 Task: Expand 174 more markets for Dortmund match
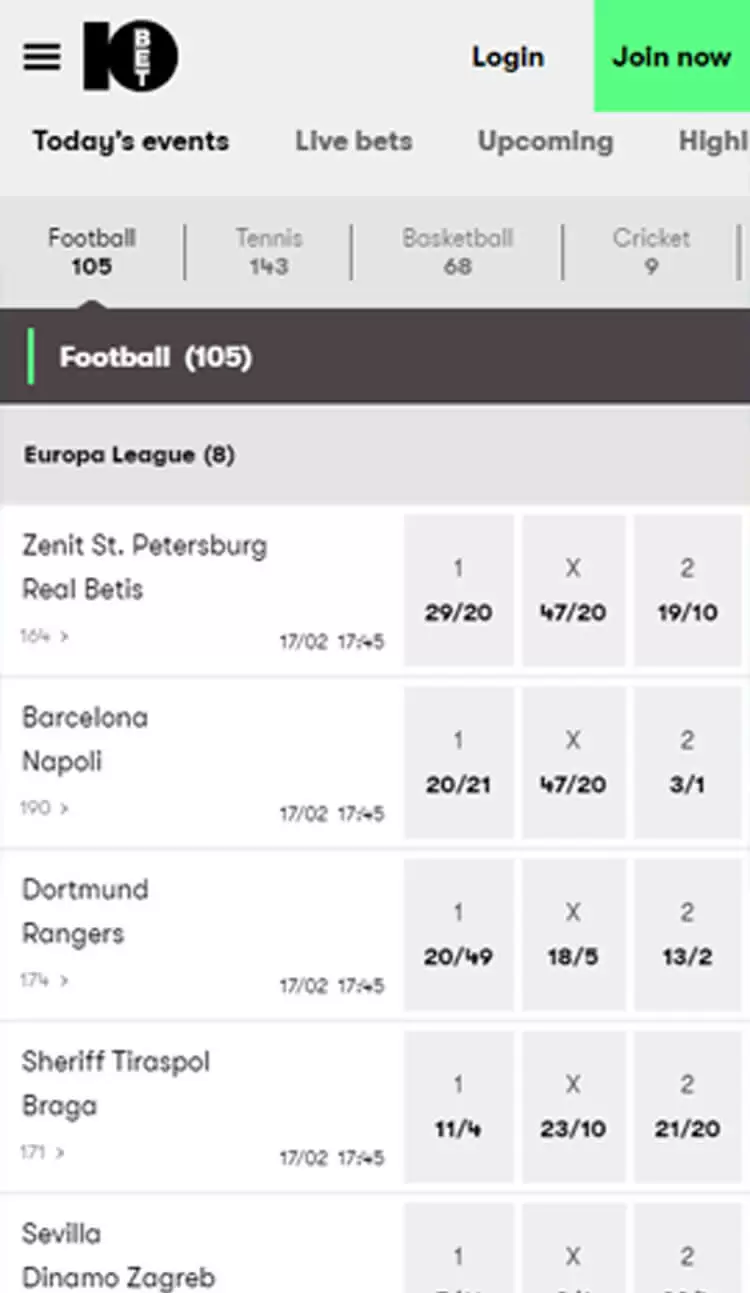click(x=44, y=980)
